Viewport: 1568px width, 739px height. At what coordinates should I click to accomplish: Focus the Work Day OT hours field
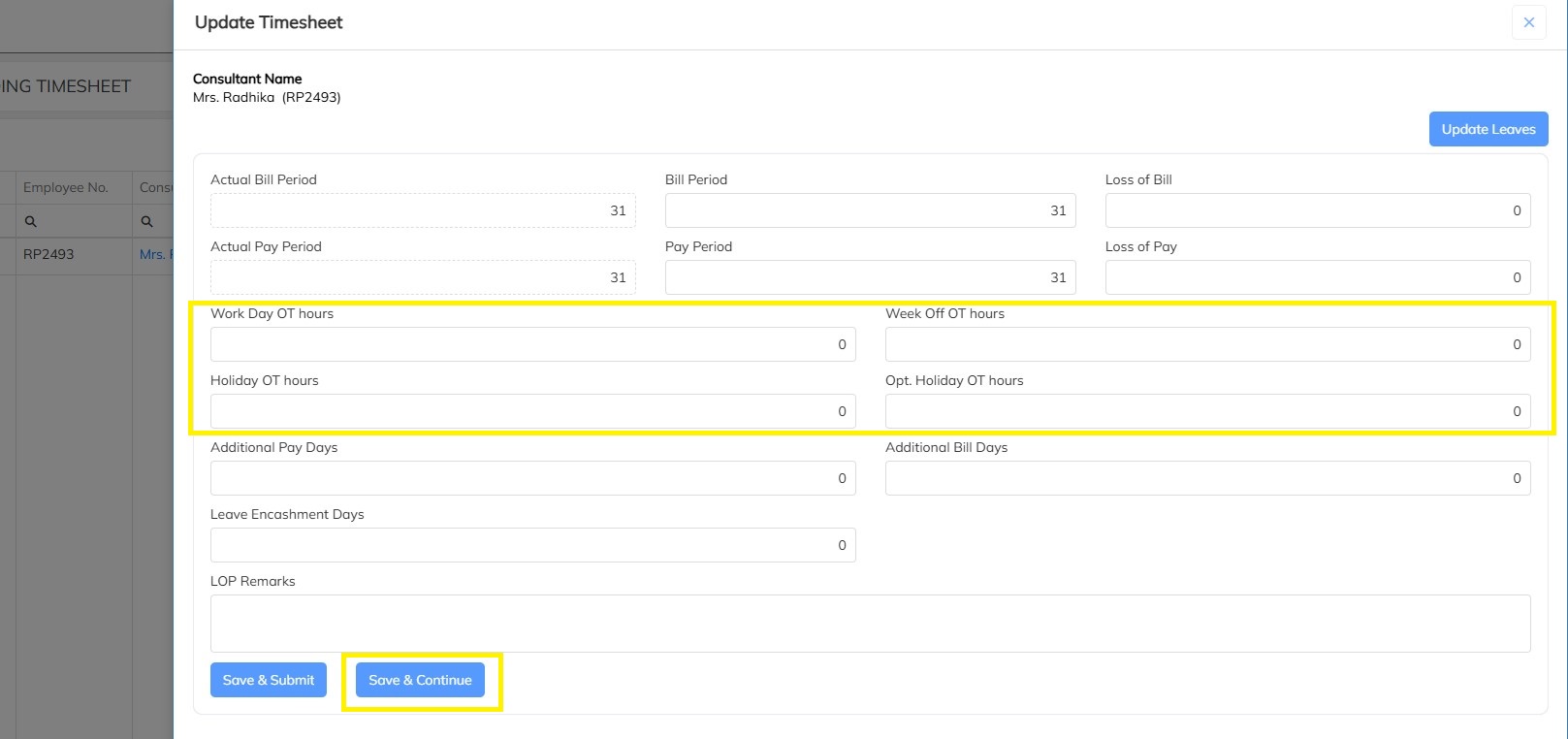click(532, 344)
